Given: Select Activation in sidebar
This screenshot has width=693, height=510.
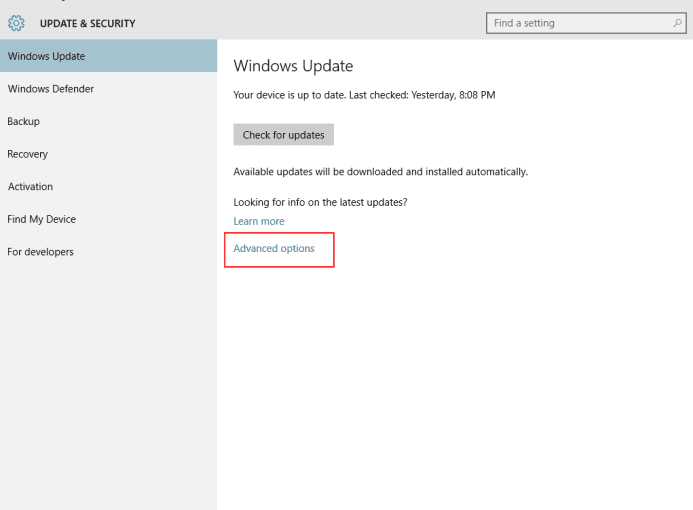Looking at the screenshot, I should point(108,186).
